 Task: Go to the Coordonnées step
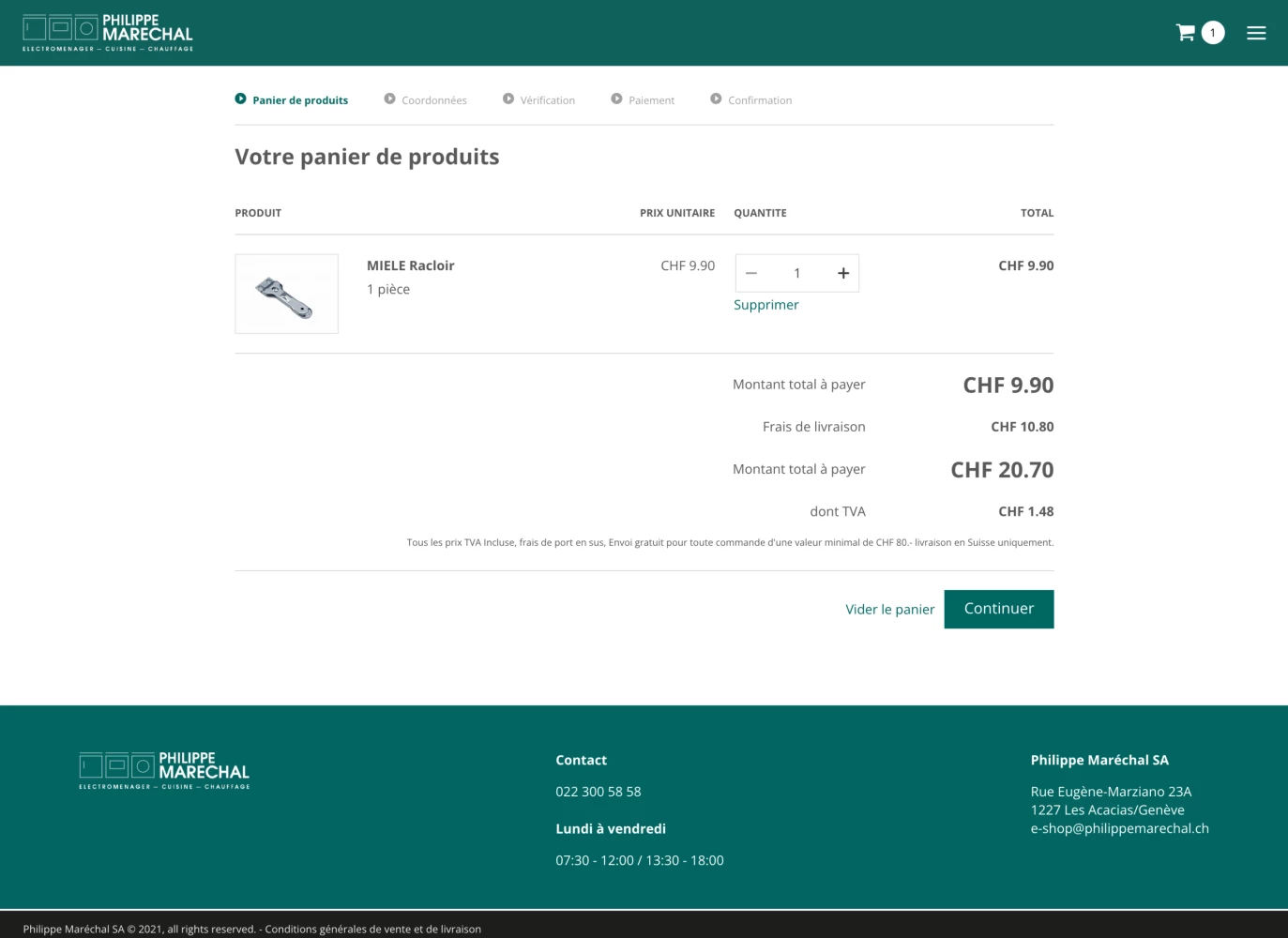pos(433,100)
